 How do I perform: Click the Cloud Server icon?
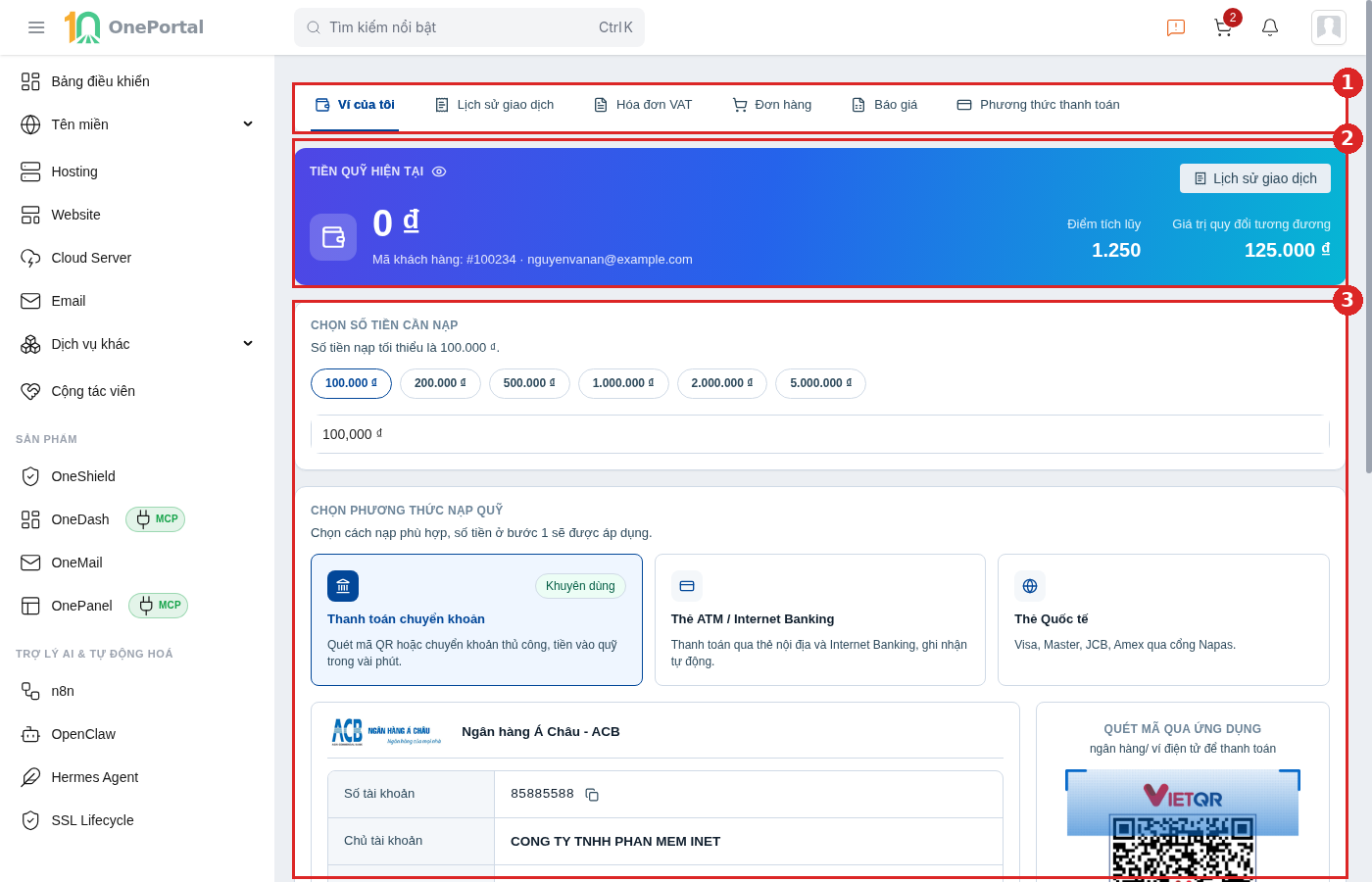click(30, 258)
